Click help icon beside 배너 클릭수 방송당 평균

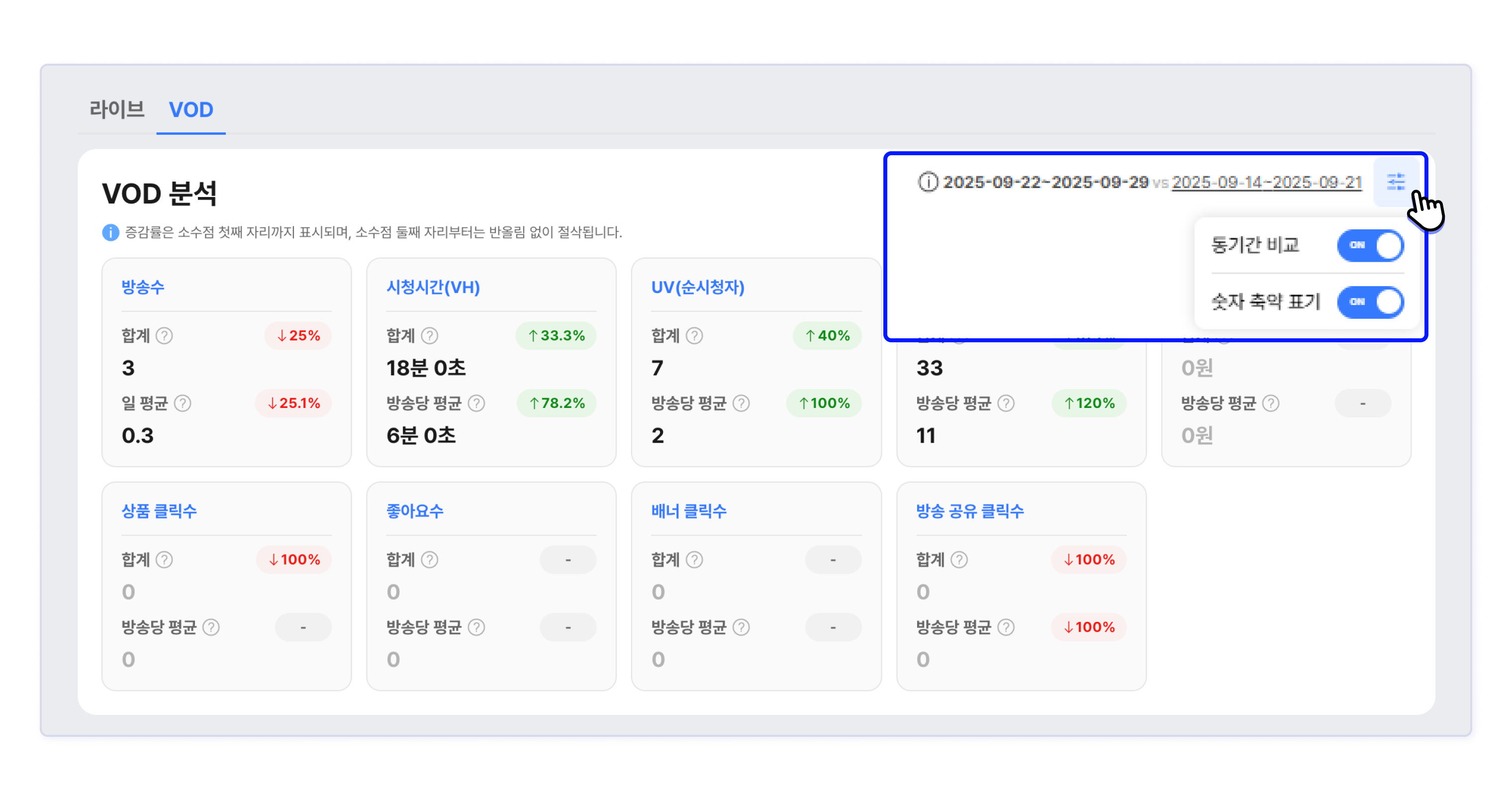pos(741,627)
